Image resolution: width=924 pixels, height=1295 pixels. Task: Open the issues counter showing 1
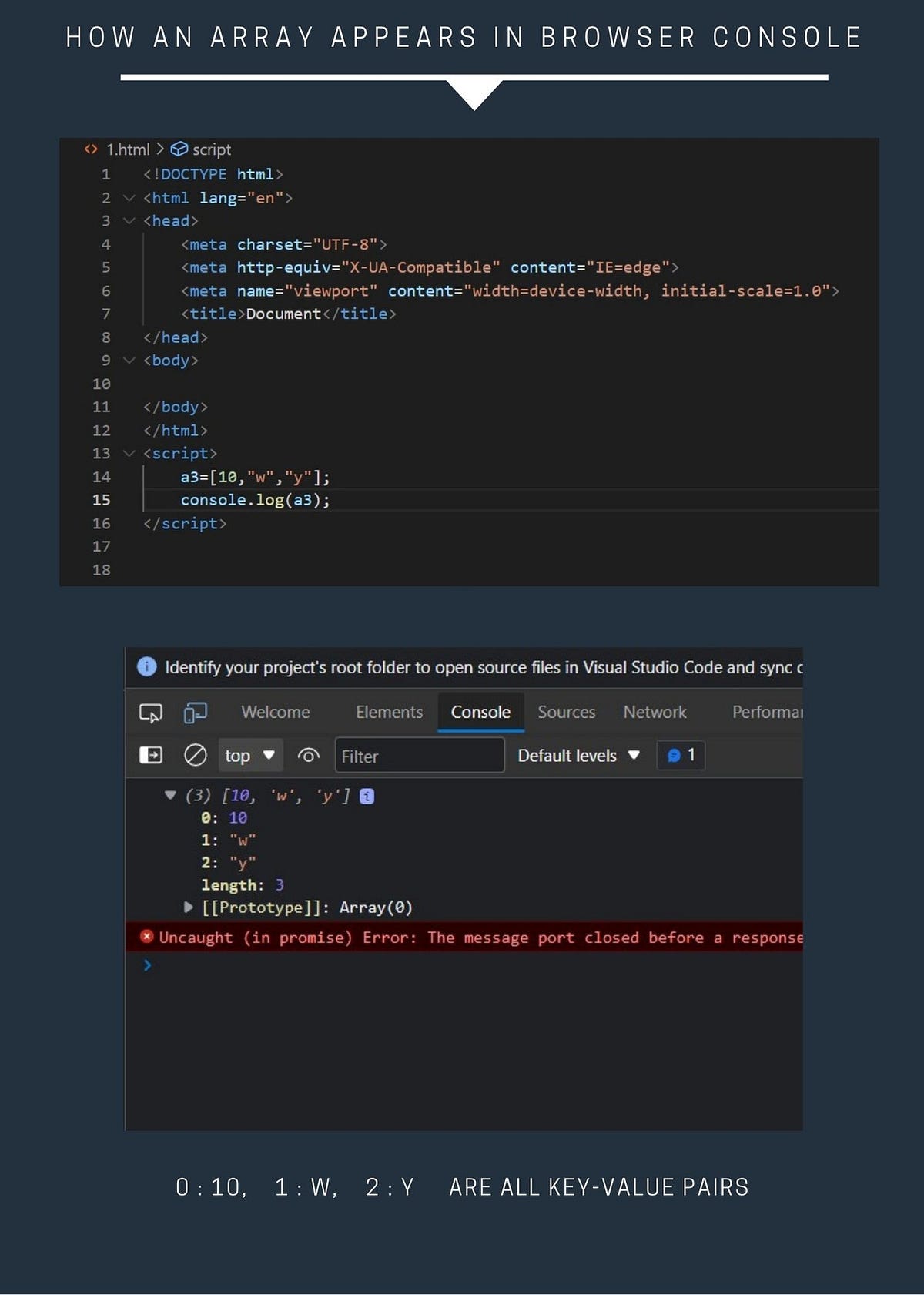681,755
